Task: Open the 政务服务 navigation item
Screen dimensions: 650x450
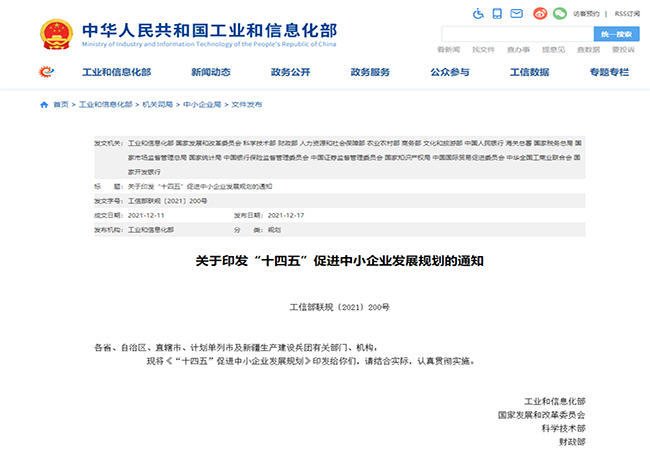Action: pos(370,73)
